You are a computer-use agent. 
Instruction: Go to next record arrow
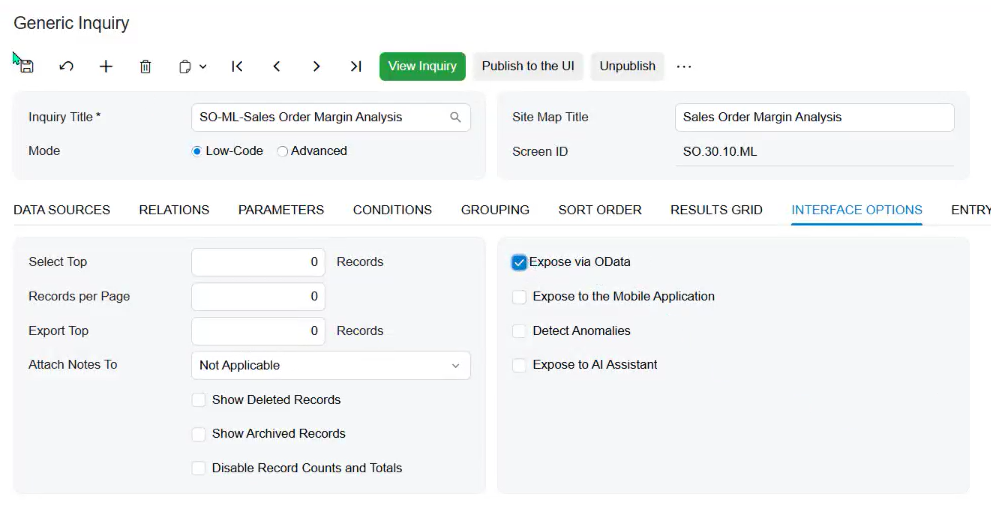[x=317, y=66]
